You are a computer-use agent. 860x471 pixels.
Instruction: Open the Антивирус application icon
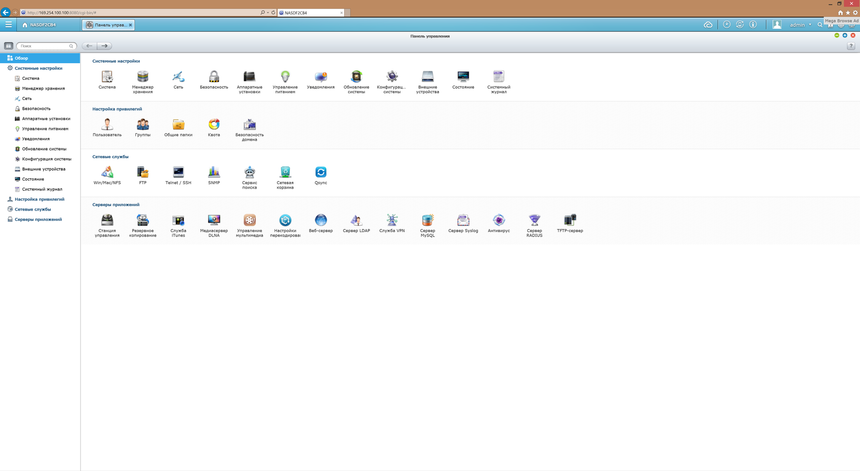tap(499, 220)
